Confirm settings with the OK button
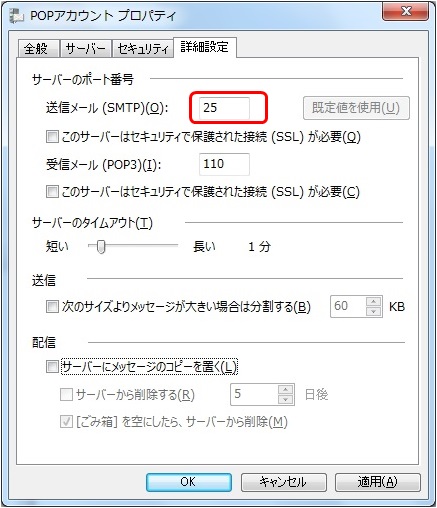Screen dimensions: 437x508 tap(189, 482)
